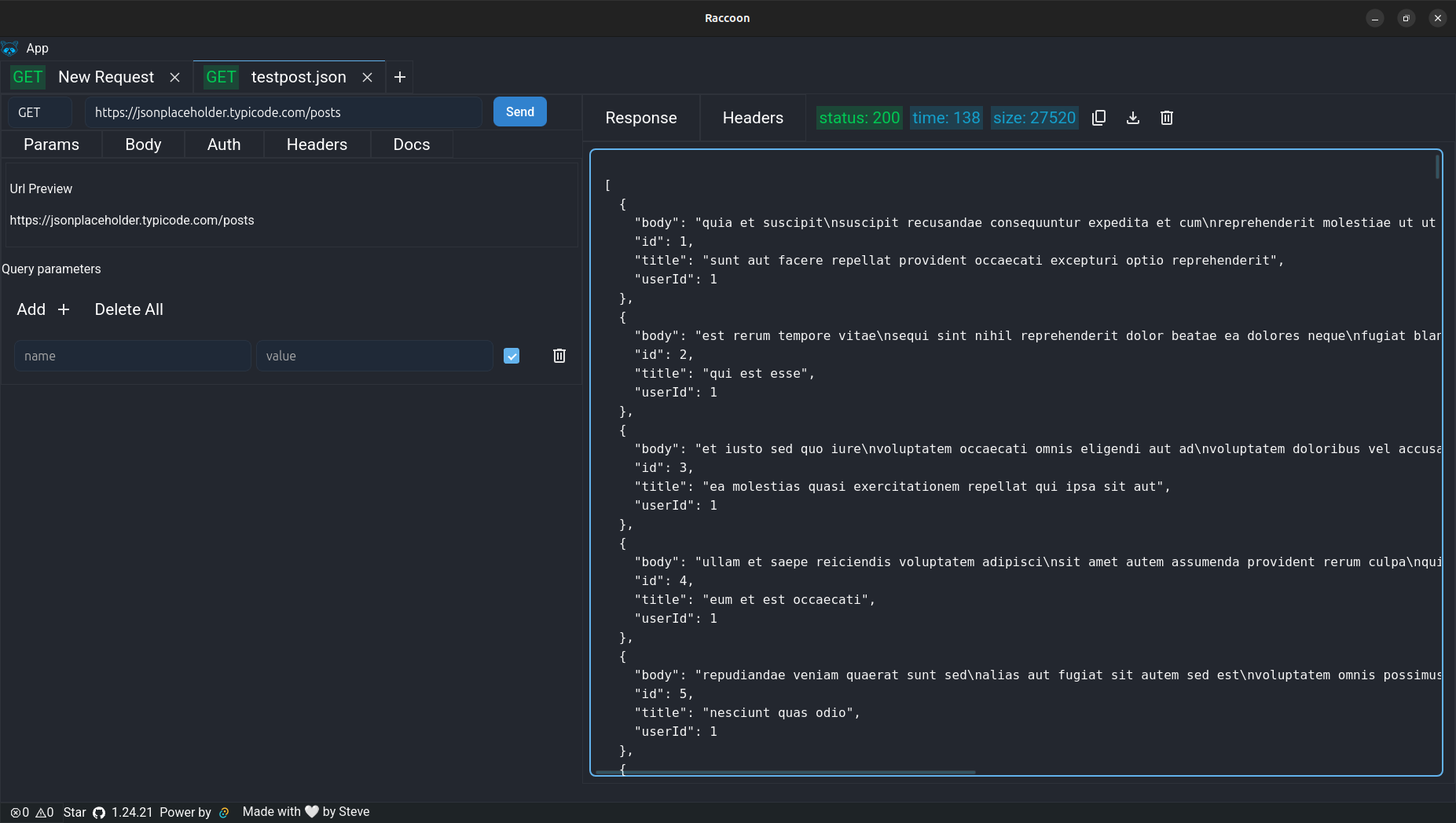The height and width of the screenshot is (823, 1456).
Task: Close the Raccoon window
Action: 1438,18
